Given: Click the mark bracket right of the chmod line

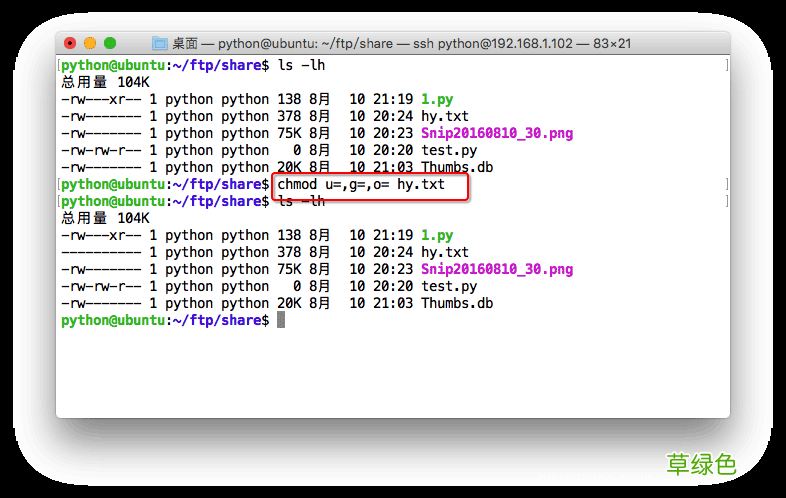Looking at the screenshot, I should point(725,185).
